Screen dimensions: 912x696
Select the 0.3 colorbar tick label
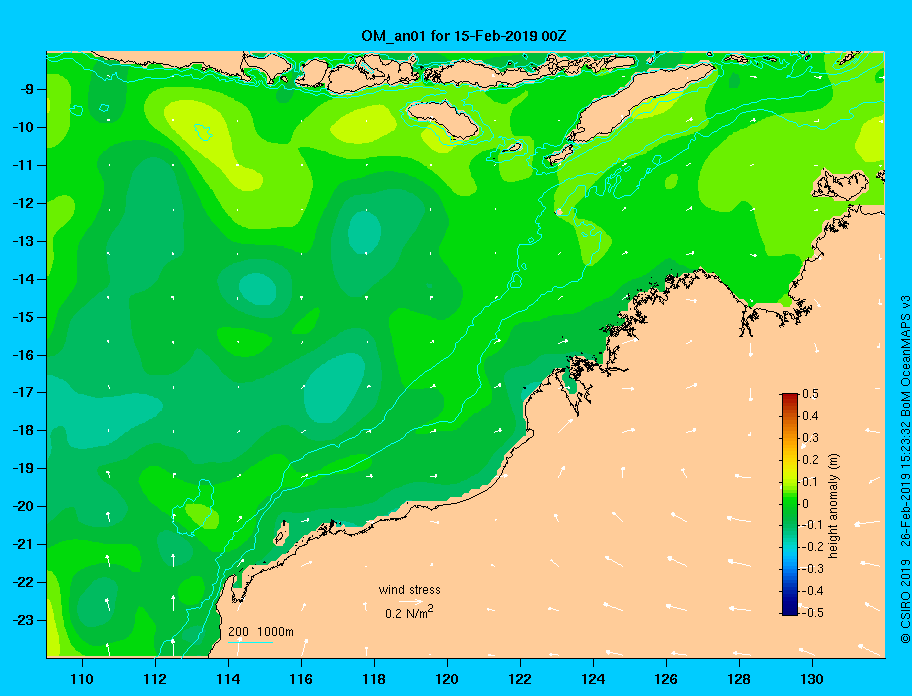(810, 438)
